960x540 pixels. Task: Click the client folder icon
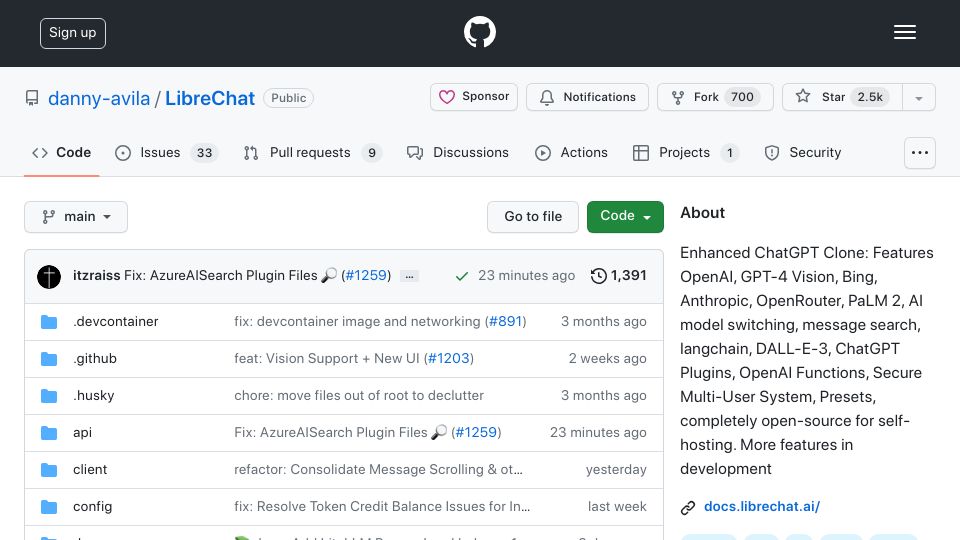pyautogui.click(x=49, y=470)
